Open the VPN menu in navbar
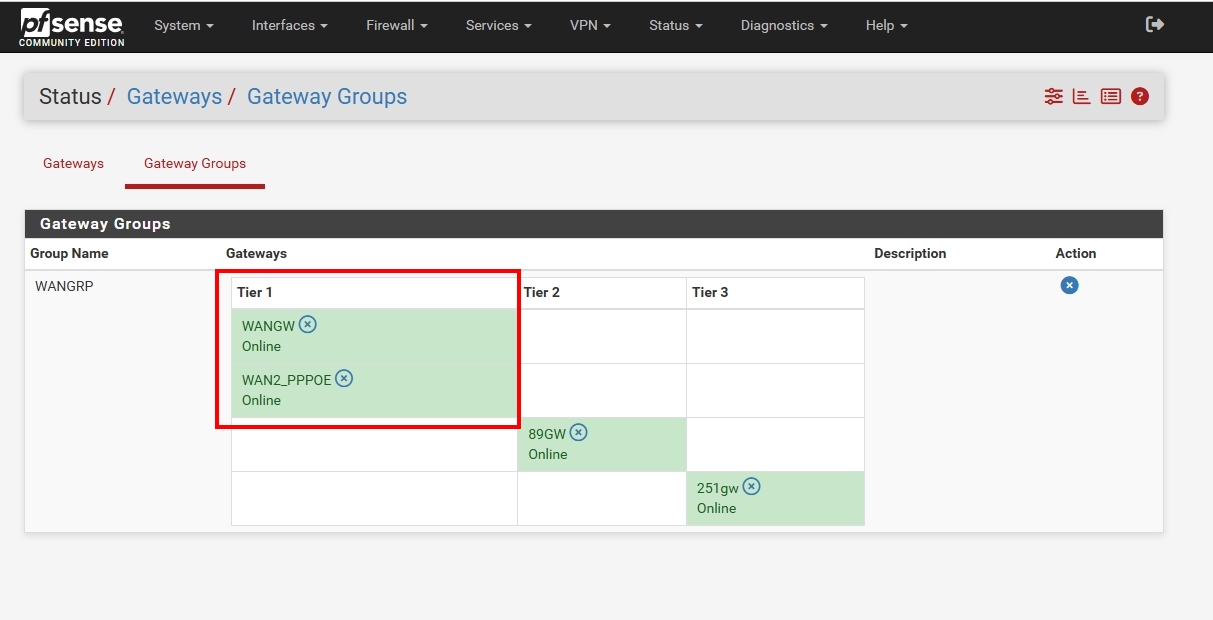Viewport: 1213px width, 620px height. 590,26
